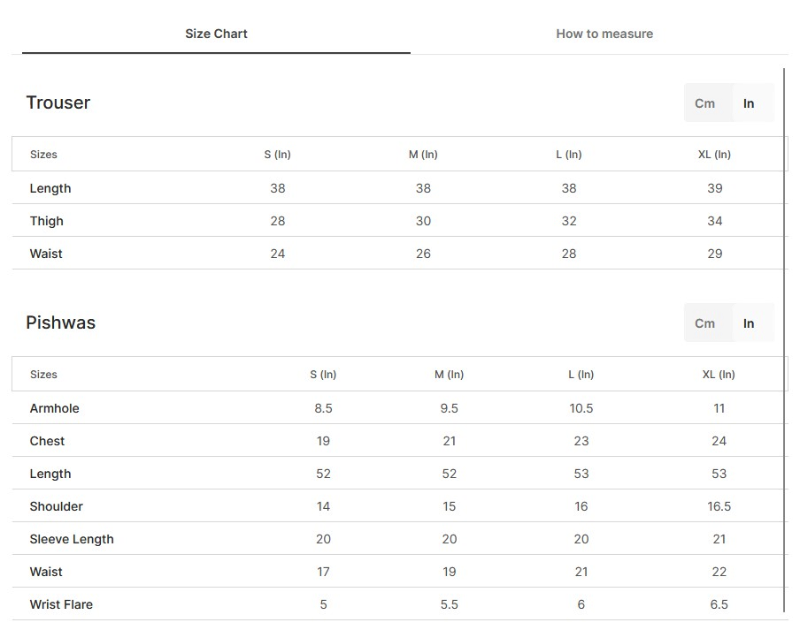Switch to the Size Chart tab
The height and width of the screenshot is (630, 800).
coord(216,34)
